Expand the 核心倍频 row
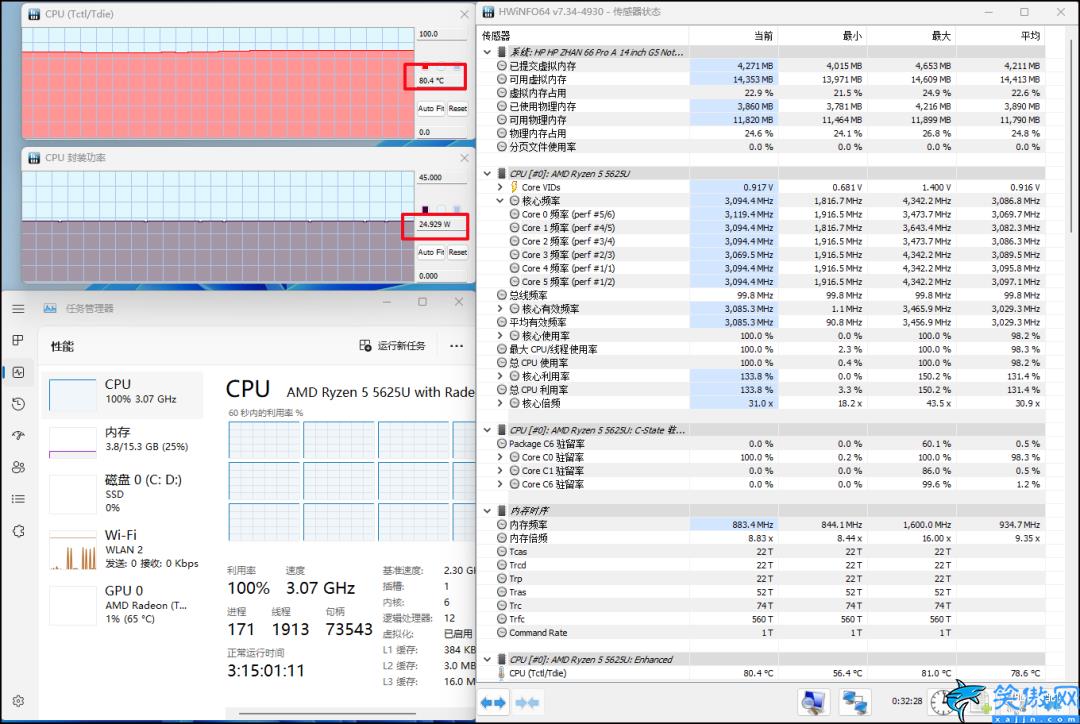This screenshot has width=1080, height=724. 501,404
